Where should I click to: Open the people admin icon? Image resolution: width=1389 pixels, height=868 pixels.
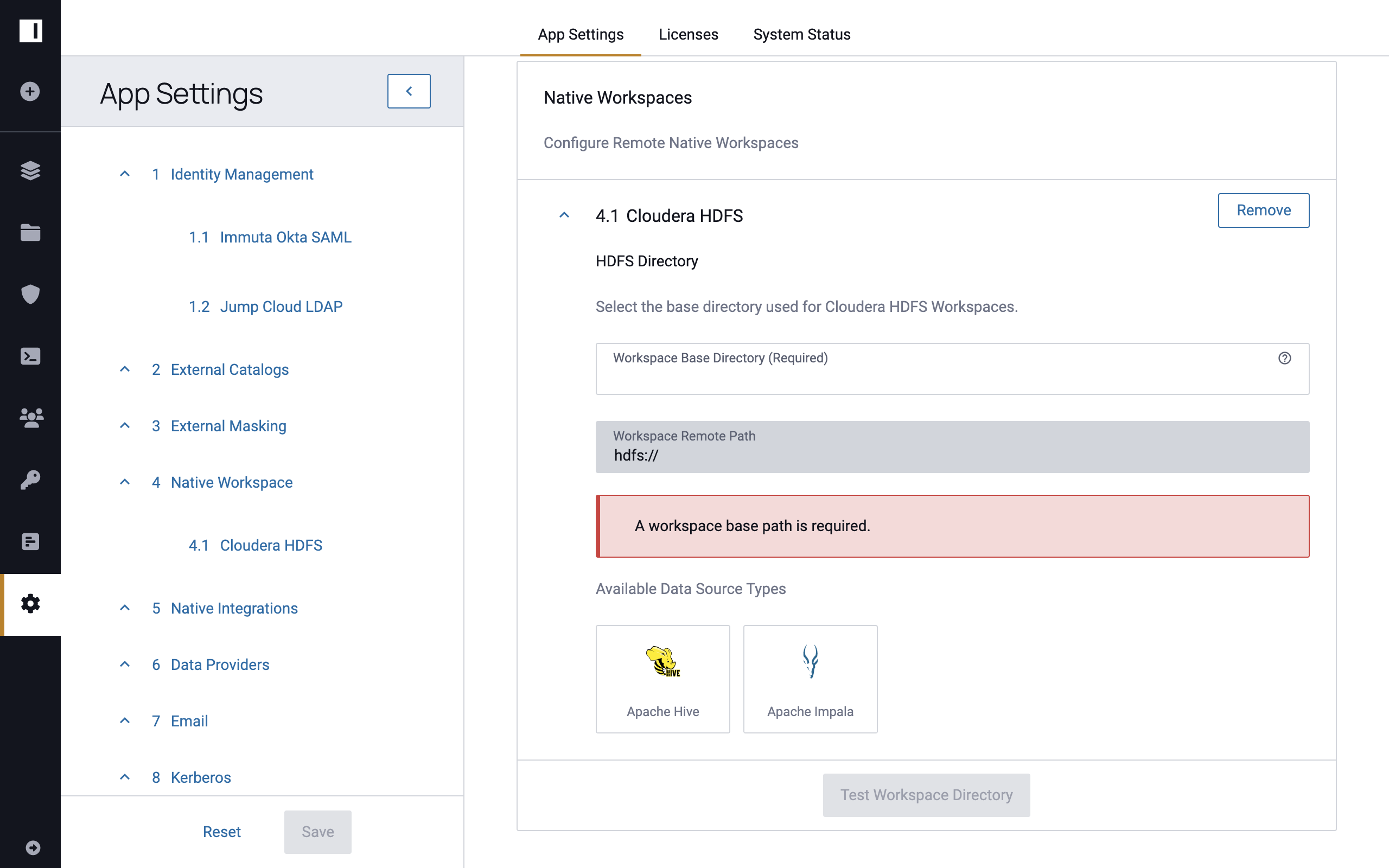(30, 418)
